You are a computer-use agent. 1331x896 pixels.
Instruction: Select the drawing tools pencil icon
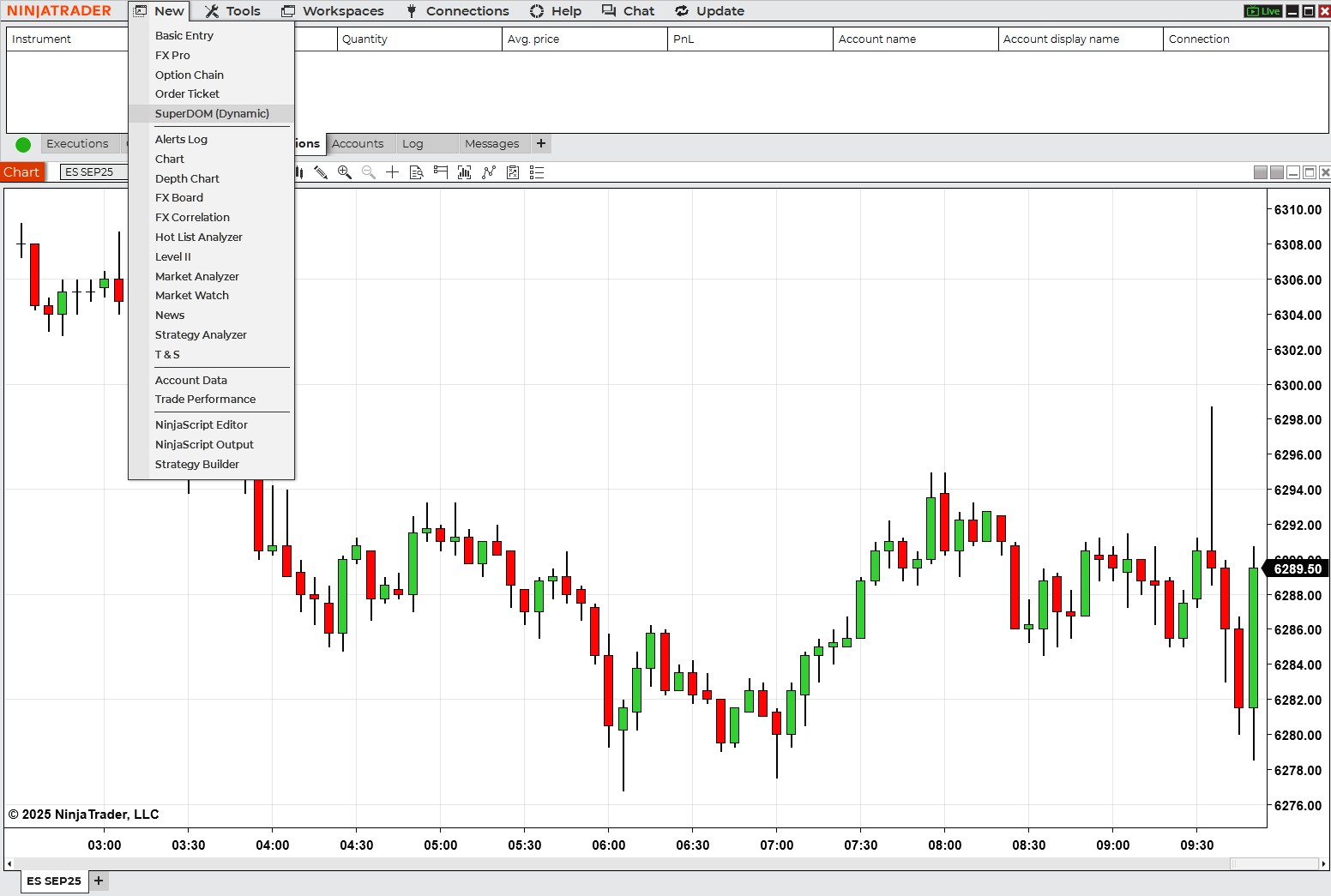[321, 172]
